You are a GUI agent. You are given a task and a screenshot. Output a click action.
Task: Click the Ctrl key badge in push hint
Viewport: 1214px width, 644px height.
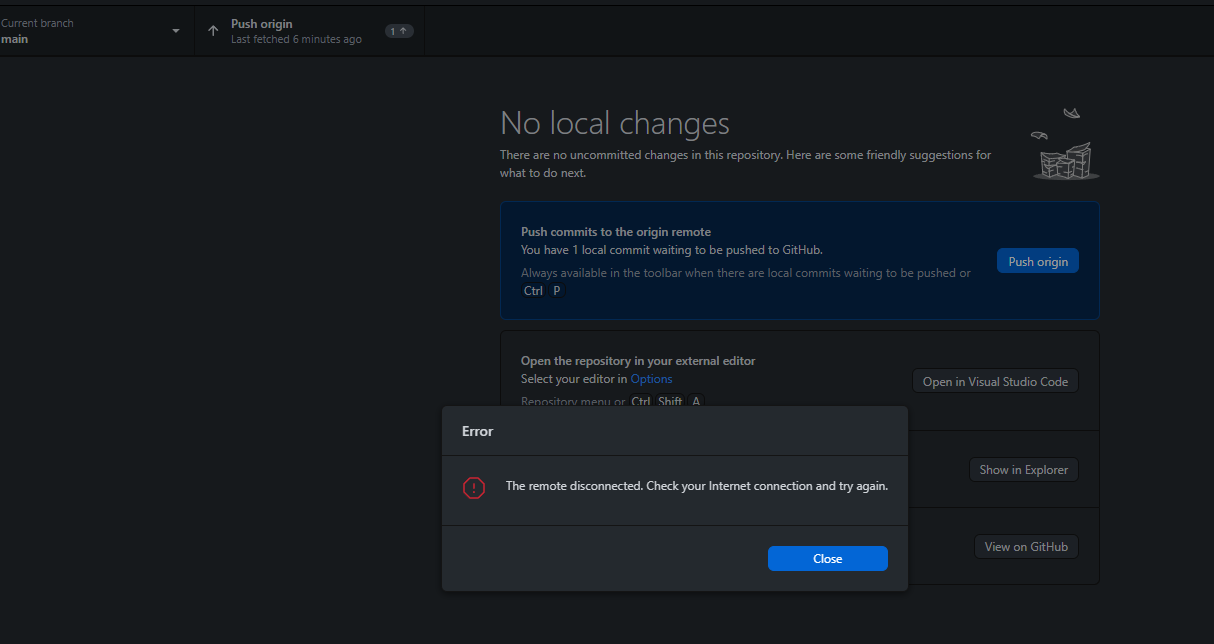click(x=533, y=291)
